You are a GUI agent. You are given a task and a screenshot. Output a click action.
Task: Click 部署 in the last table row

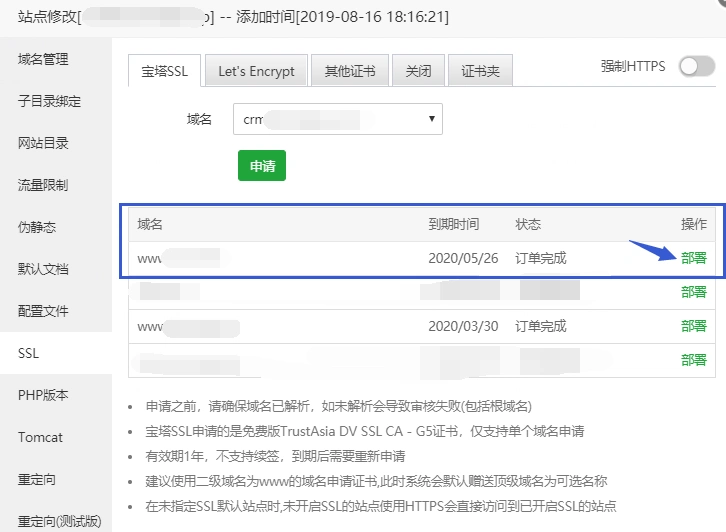coord(693,360)
